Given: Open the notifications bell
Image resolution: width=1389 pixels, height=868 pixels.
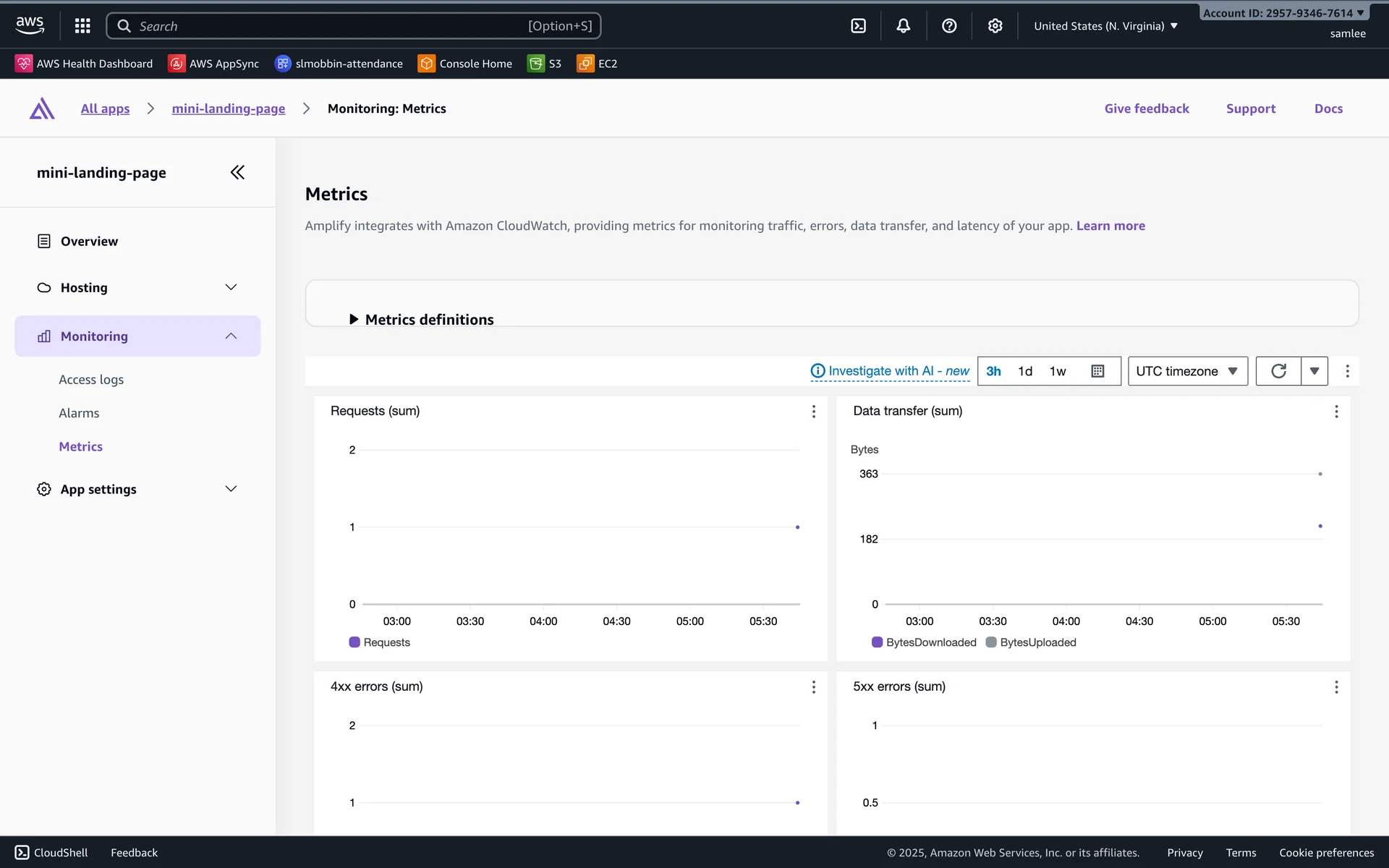Looking at the screenshot, I should click(903, 26).
